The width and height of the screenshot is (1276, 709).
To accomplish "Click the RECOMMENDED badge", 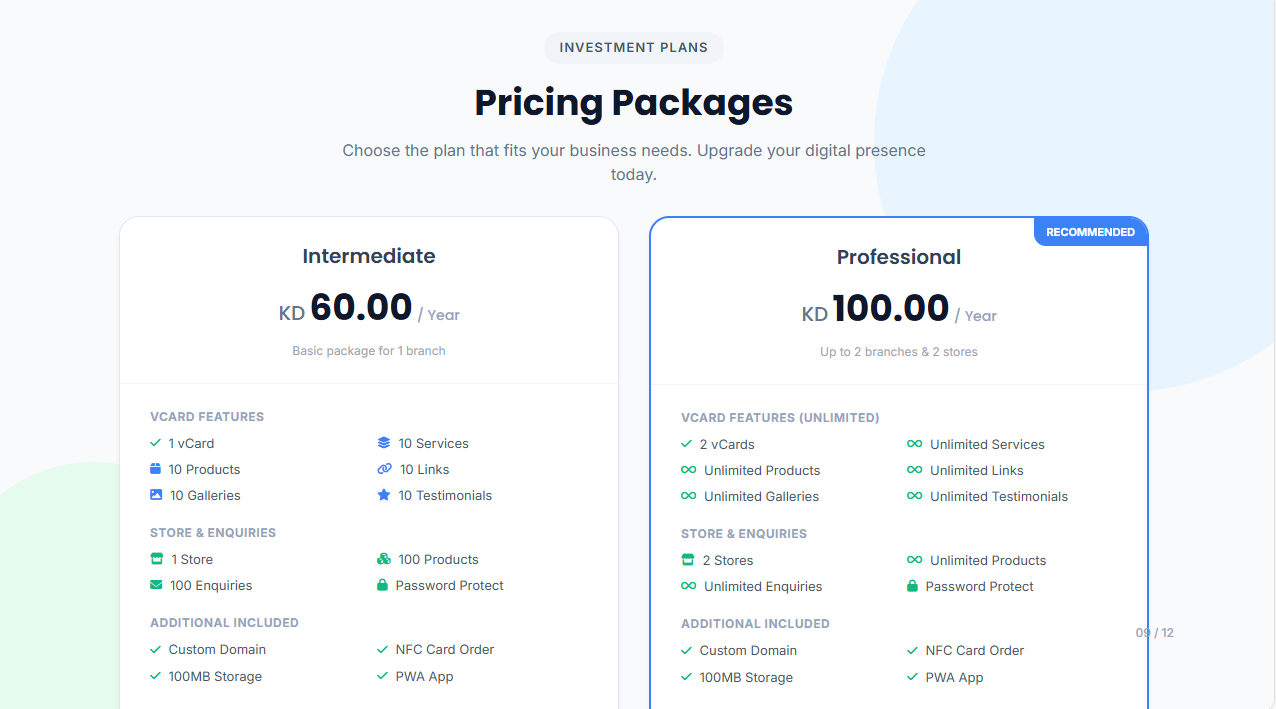I will (1090, 232).
